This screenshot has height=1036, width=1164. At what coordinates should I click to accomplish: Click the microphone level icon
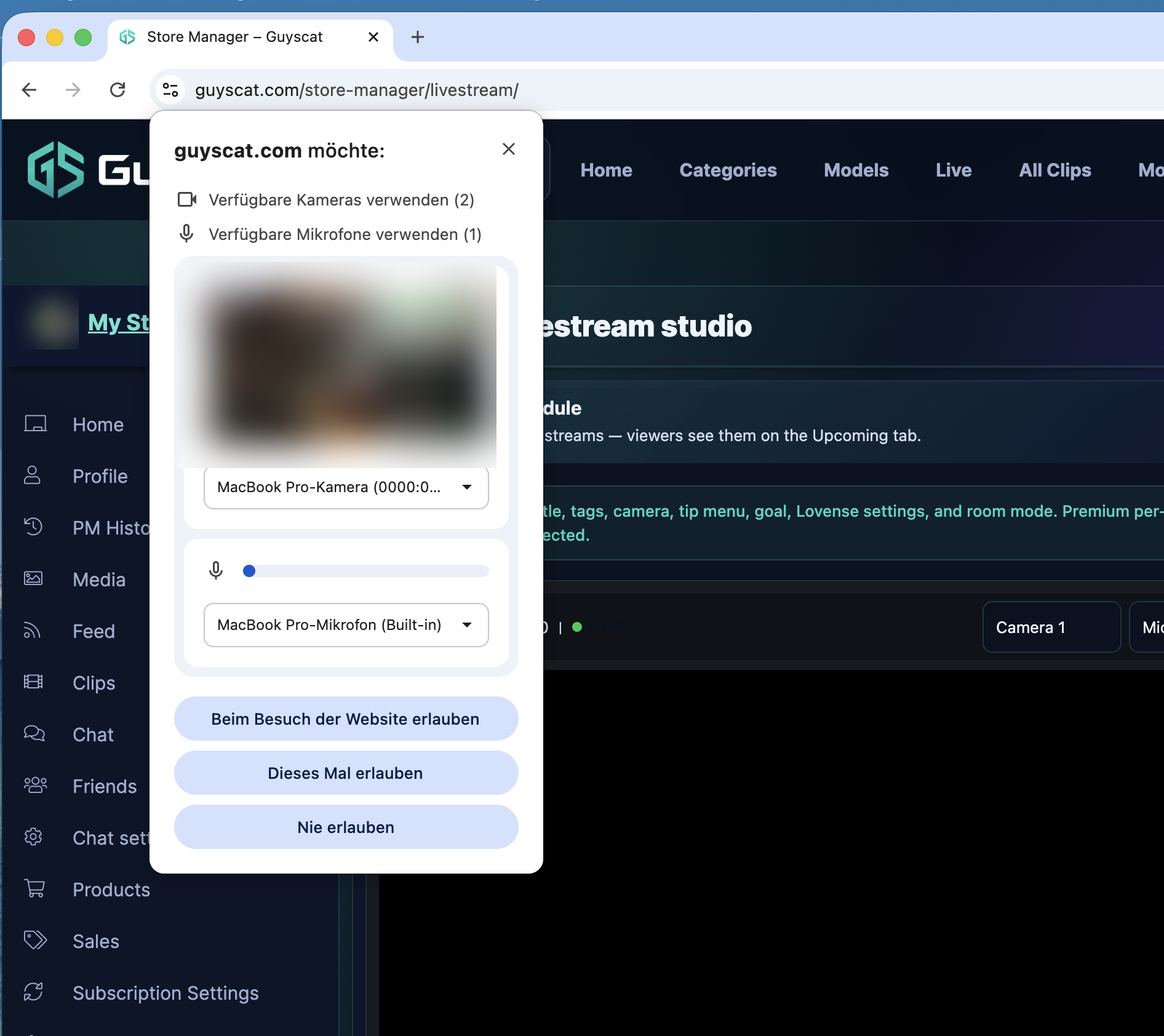tap(216, 570)
